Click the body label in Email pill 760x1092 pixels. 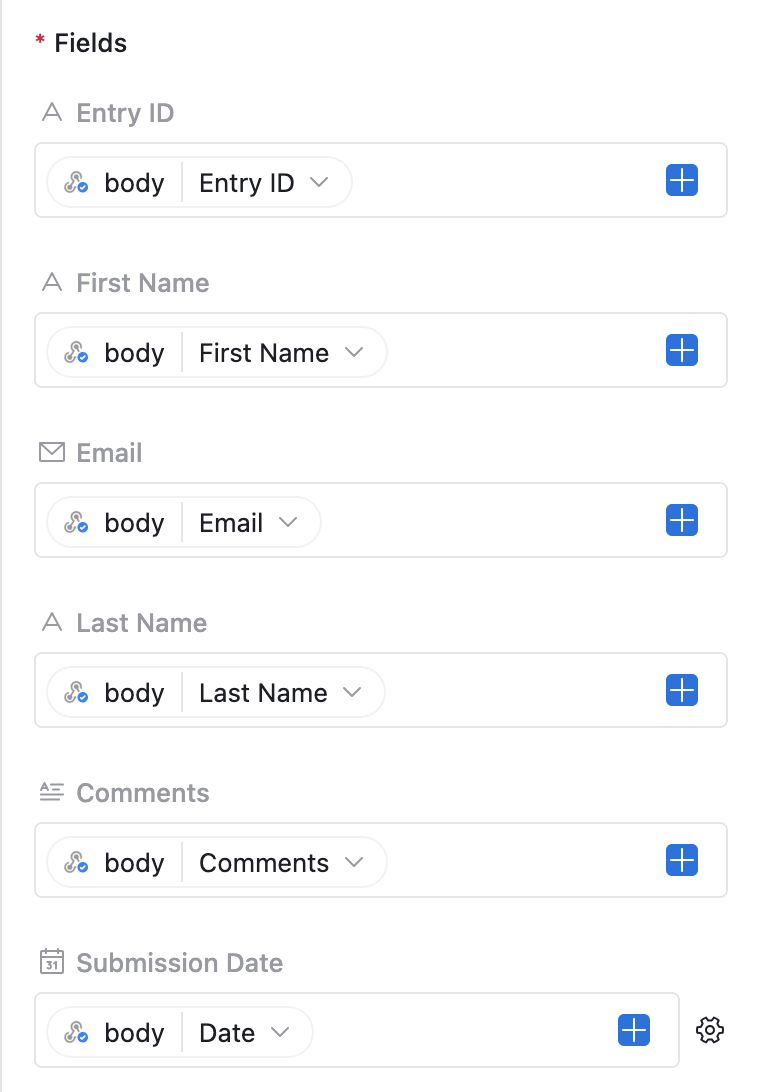(134, 523)
